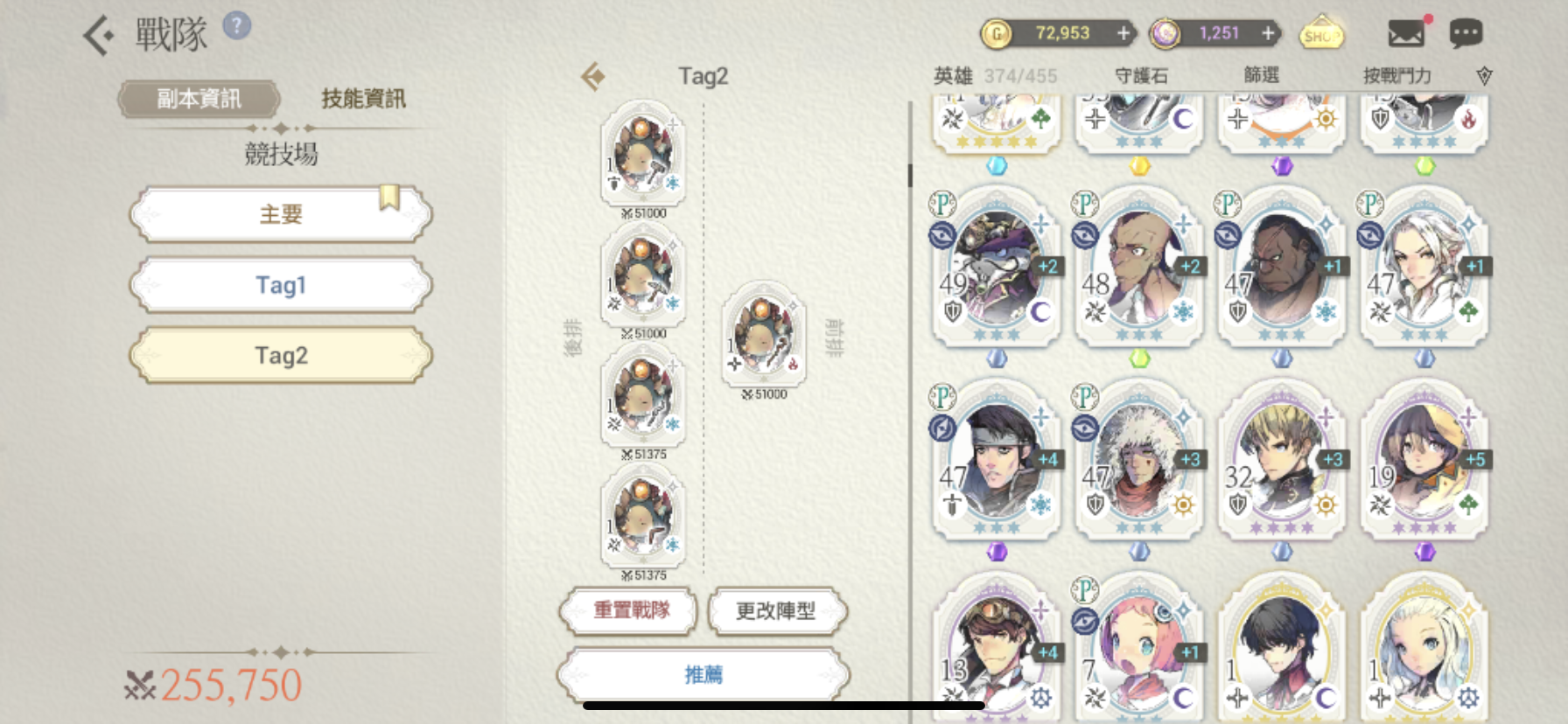
Task: Click the 重置戰隊 button
Action: [x=630, y=610]
